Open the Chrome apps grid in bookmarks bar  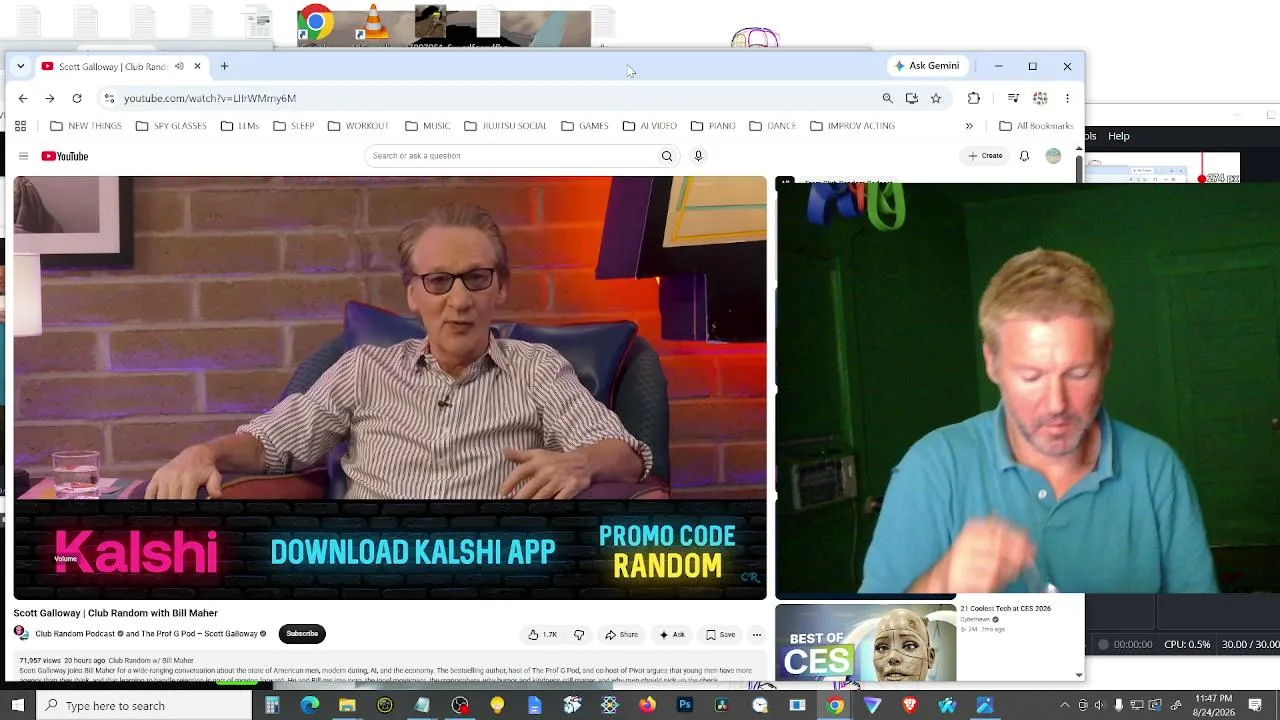[x=20, y=126]
